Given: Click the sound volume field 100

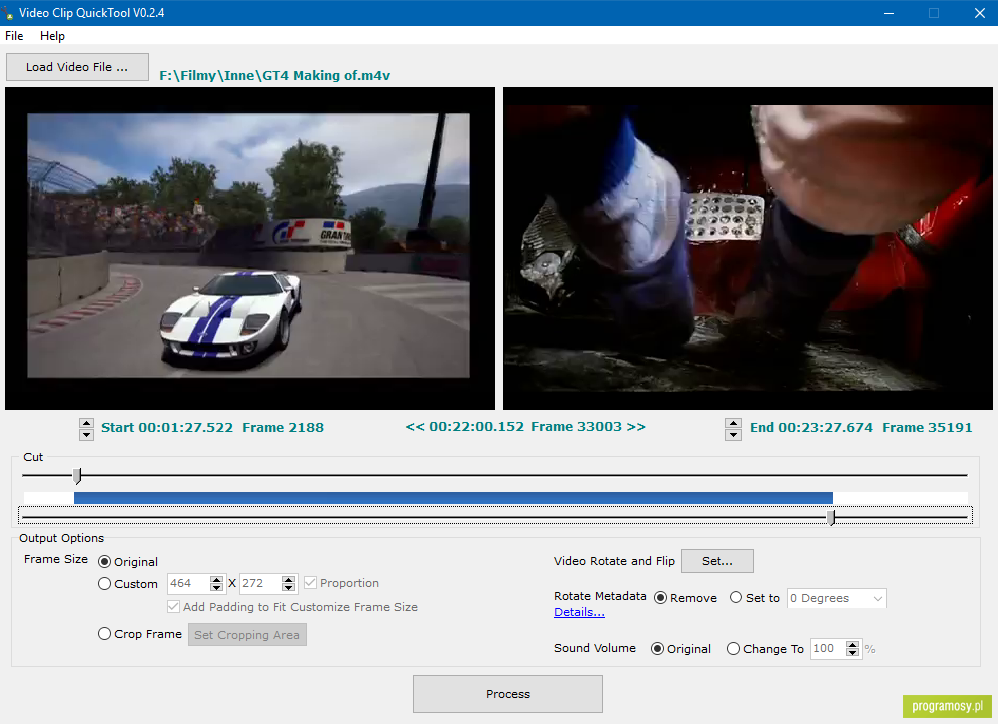Looking at the screenshot, I should coord(827,648).
